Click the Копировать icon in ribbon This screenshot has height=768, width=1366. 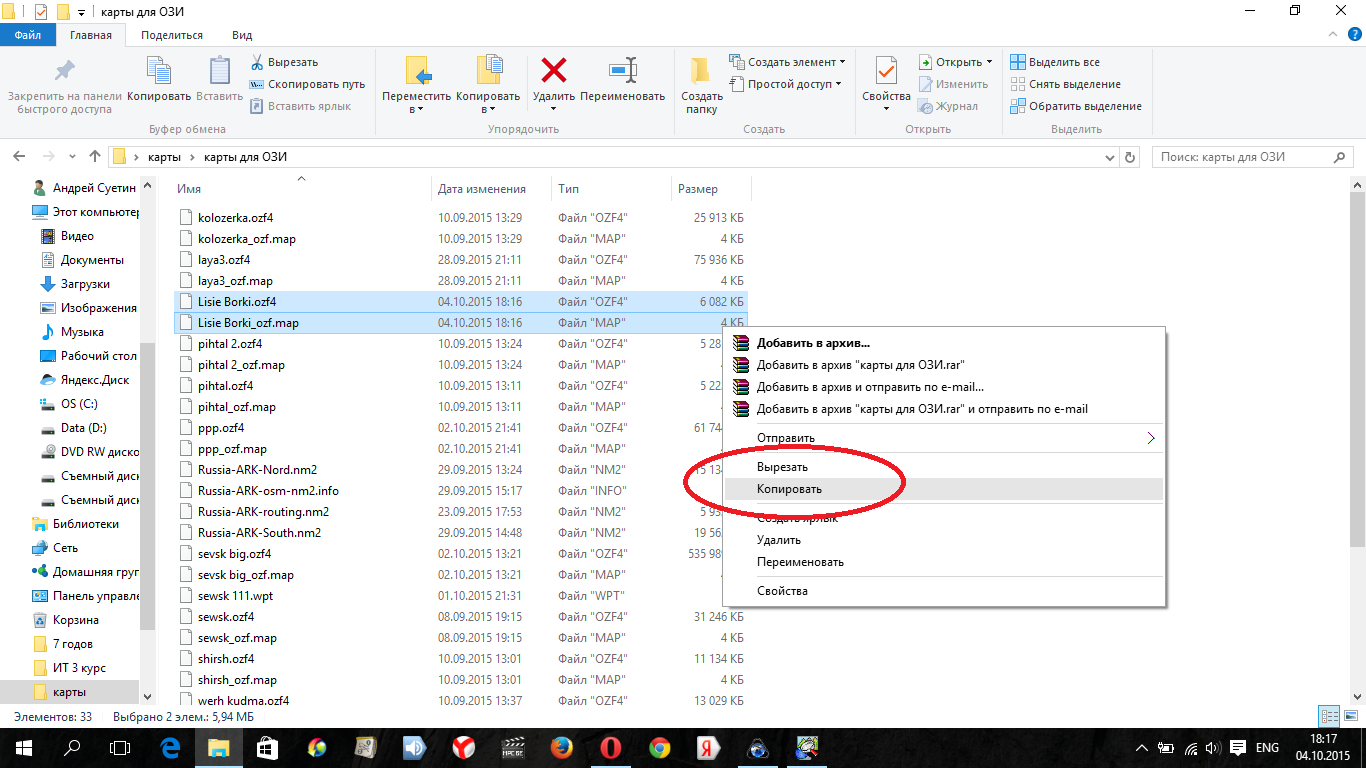click(159, 72)
